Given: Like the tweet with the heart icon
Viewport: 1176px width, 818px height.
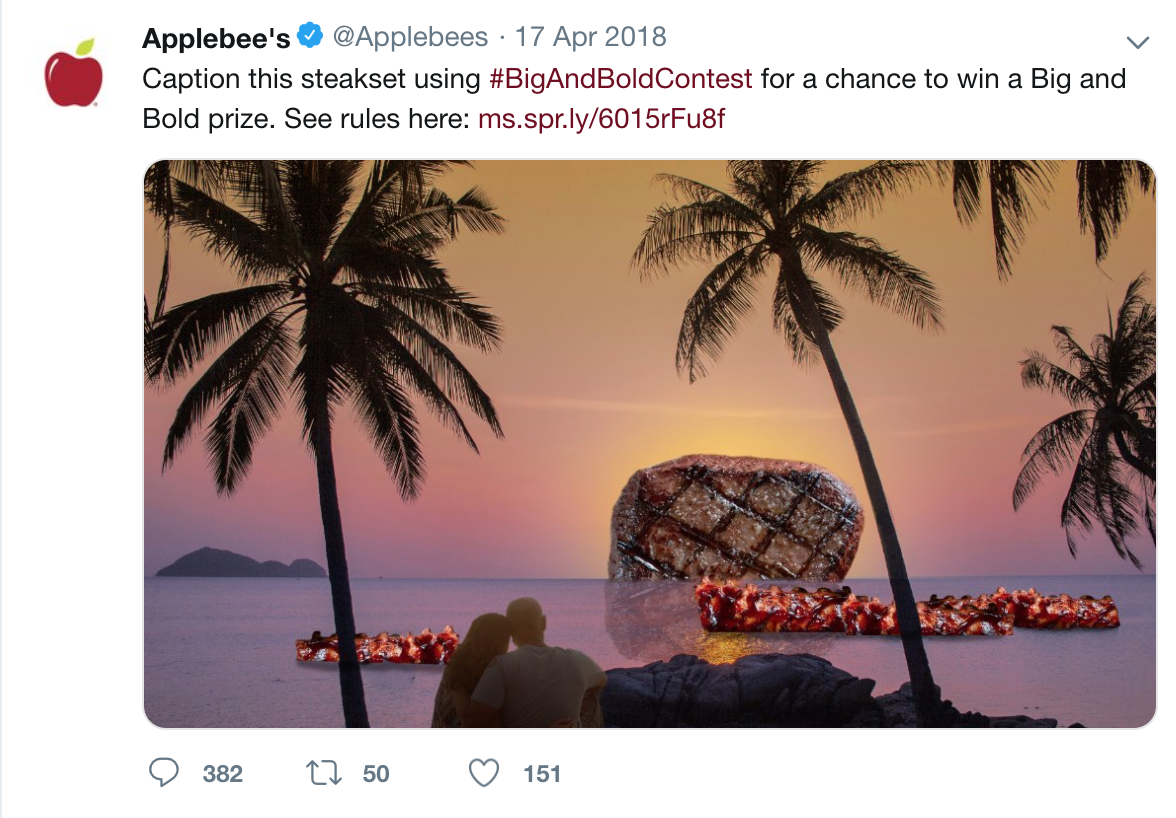Looking at the screenshot, I should 484,773.
